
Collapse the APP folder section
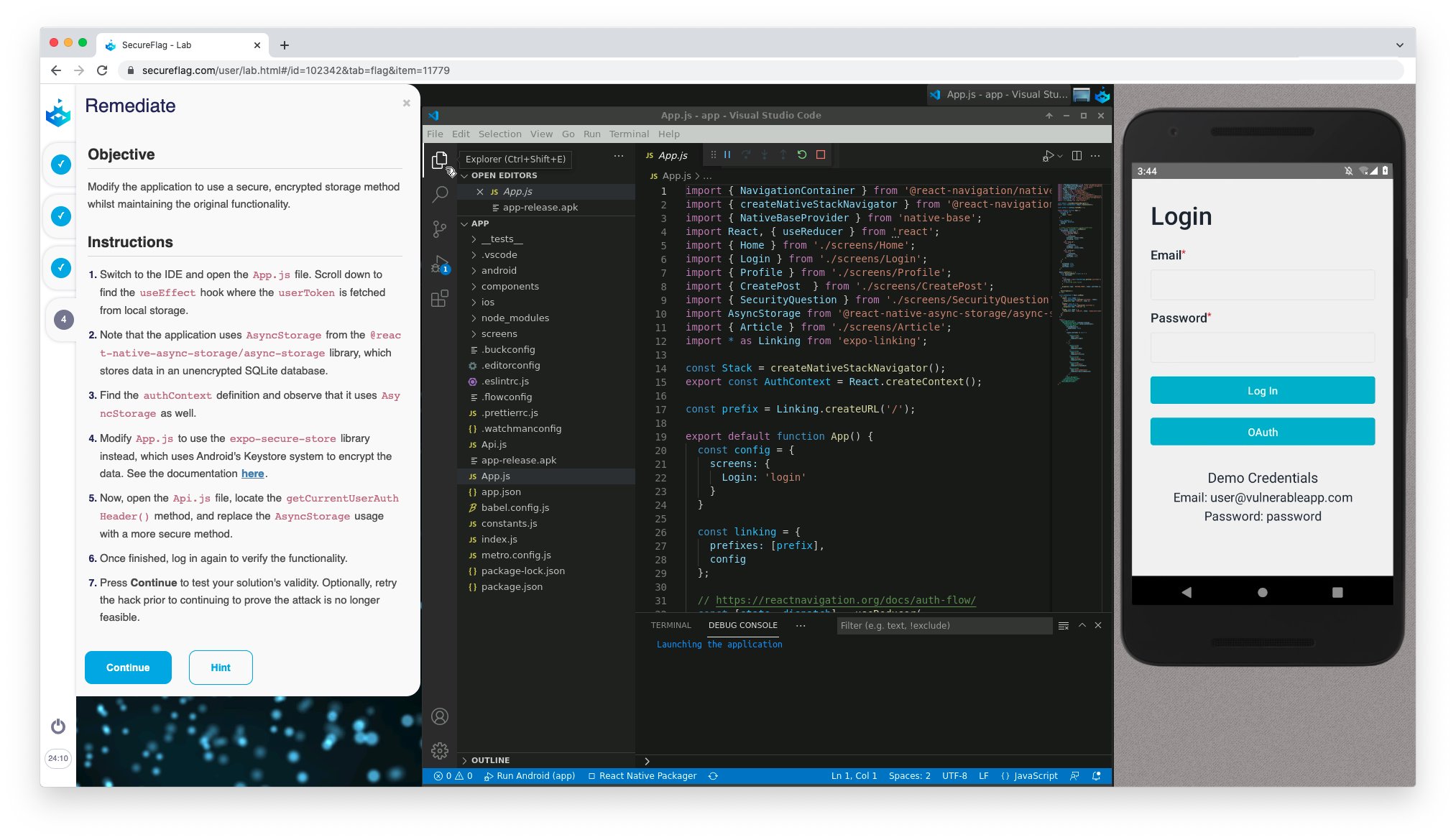coord(464,224)
